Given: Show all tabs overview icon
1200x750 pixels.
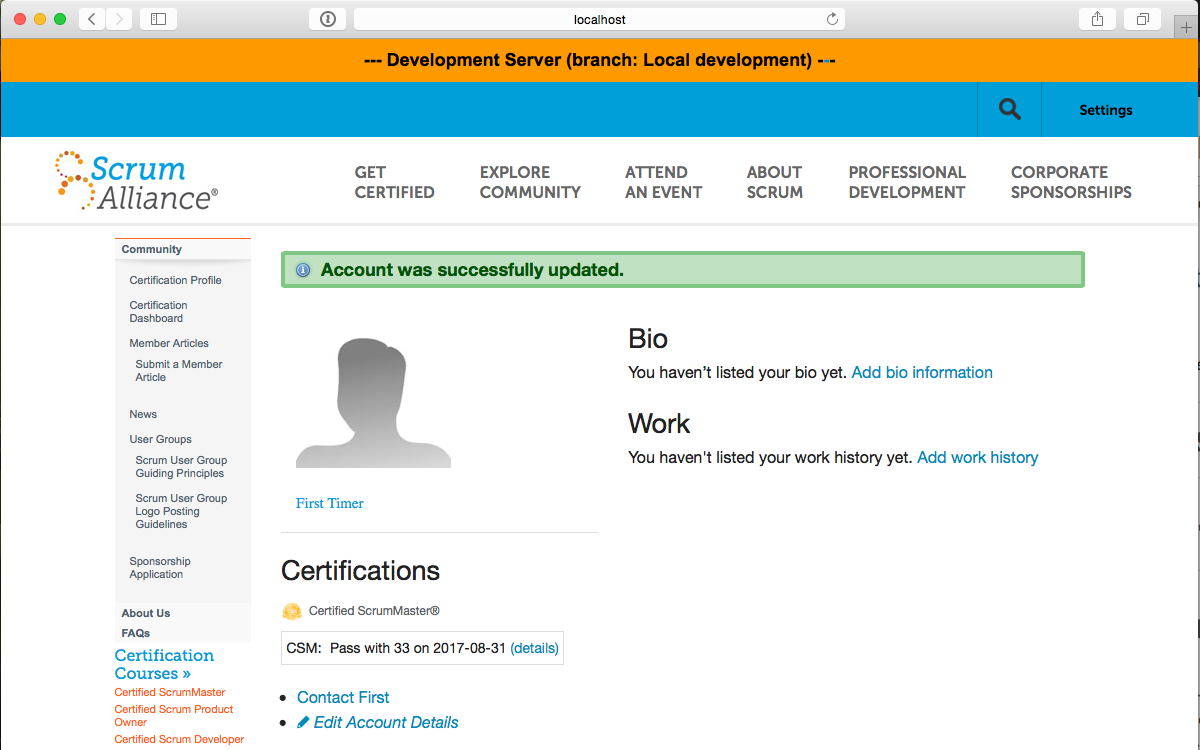Looking at the screenshot, I should 1142,19.
